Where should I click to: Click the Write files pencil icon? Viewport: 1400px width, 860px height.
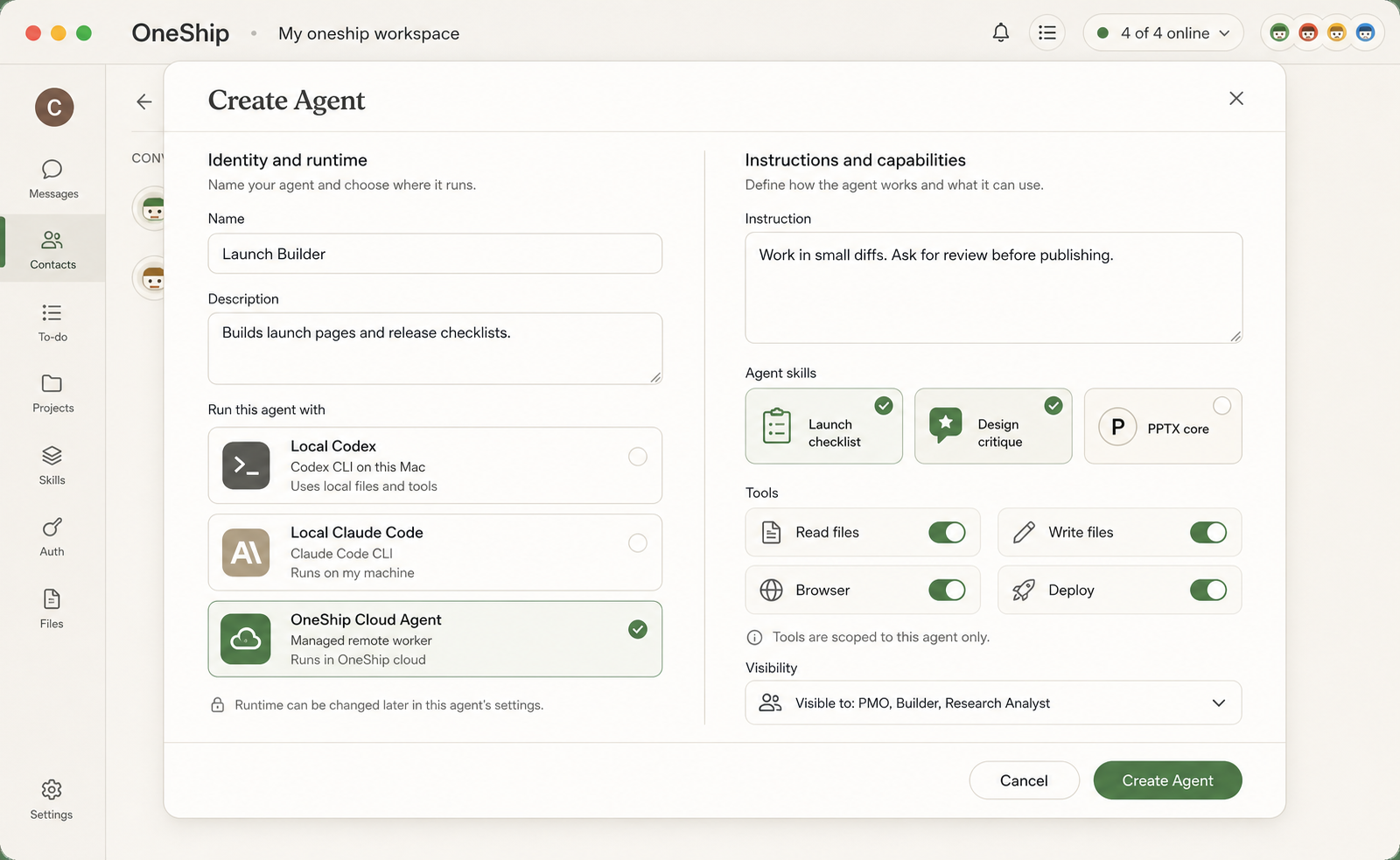coord(1024,532)
